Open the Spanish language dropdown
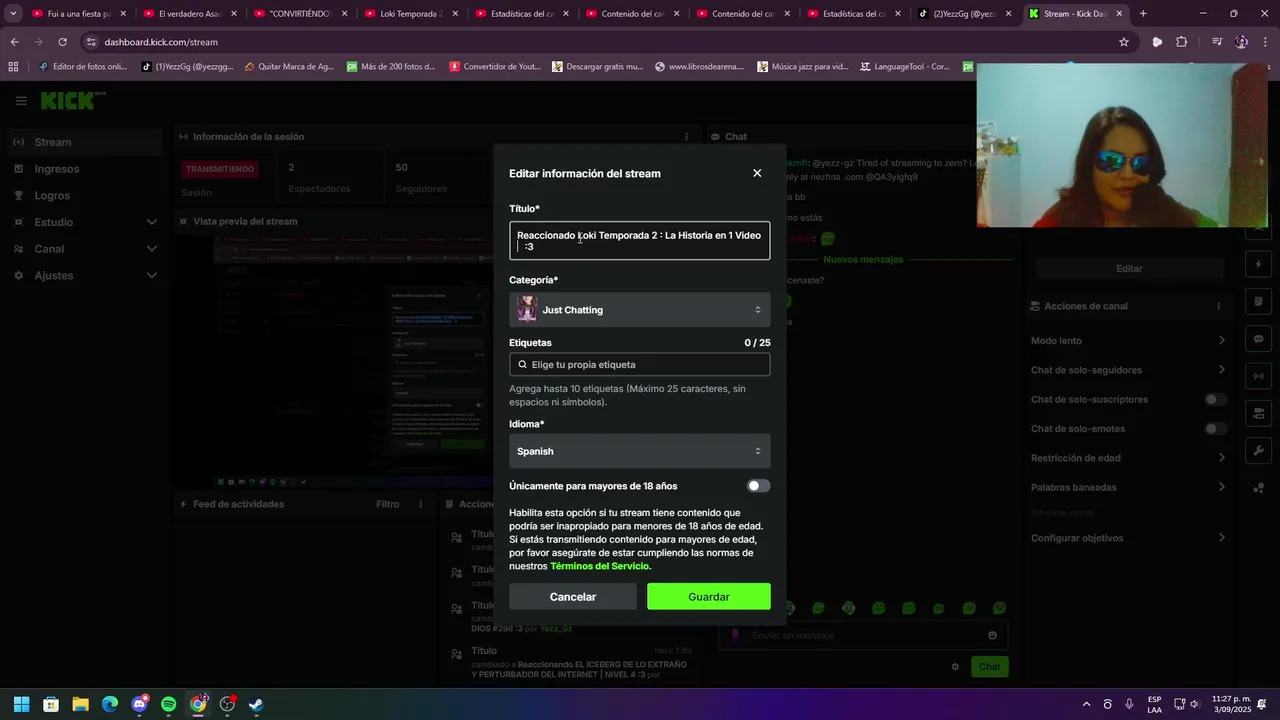1280x720 pixels. (x=639, y=451)
